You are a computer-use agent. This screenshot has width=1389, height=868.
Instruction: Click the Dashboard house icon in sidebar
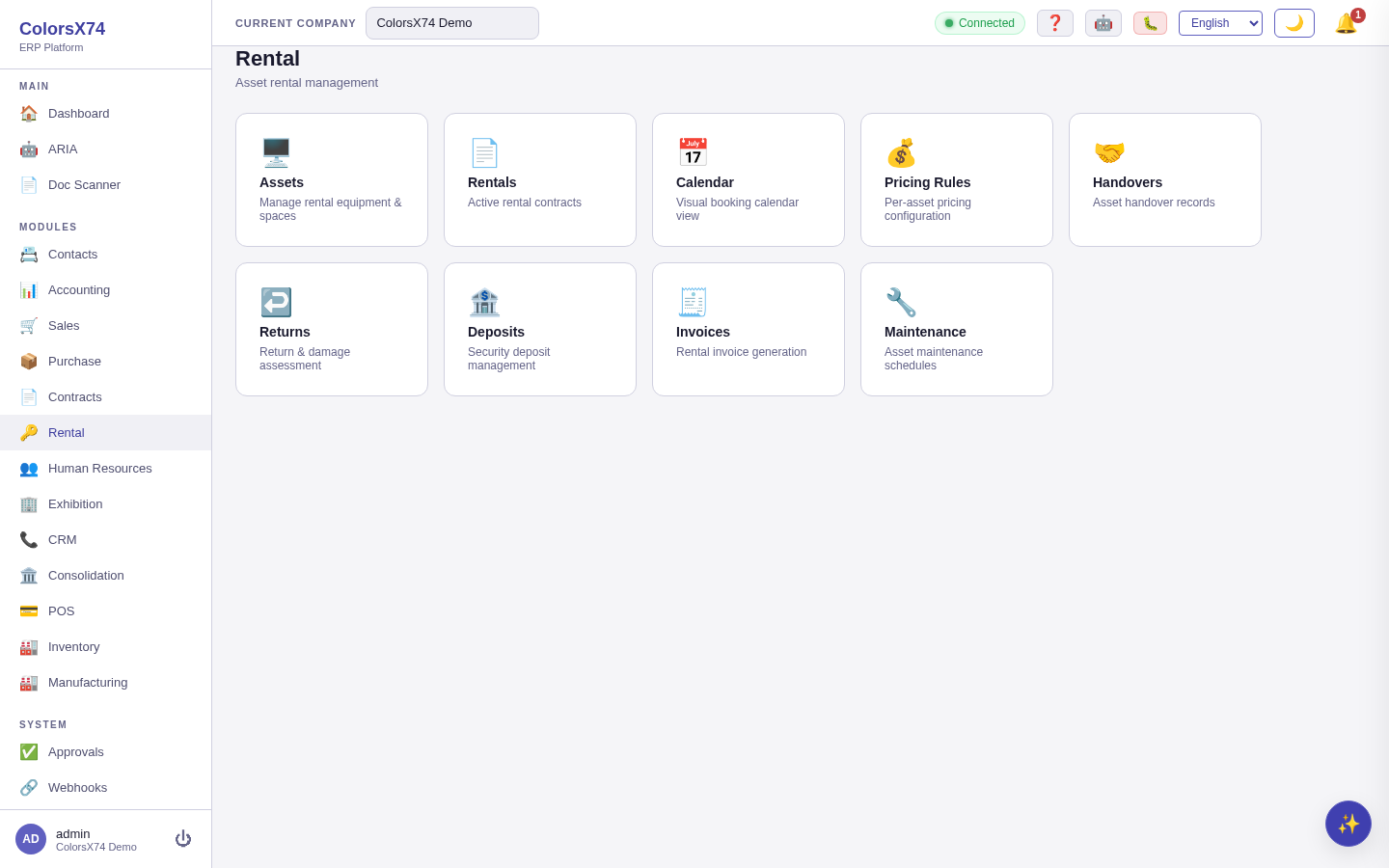coord(29,113)
